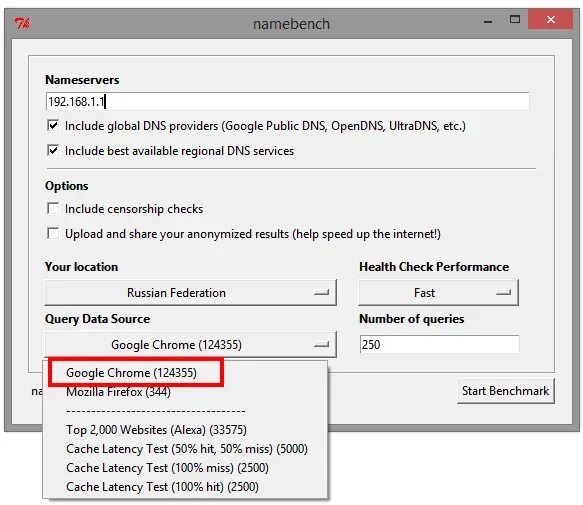The width and height of the screenshot is (583, 505).
Task: Enable Include censorship checks
Action: click(x=53, y=208)
